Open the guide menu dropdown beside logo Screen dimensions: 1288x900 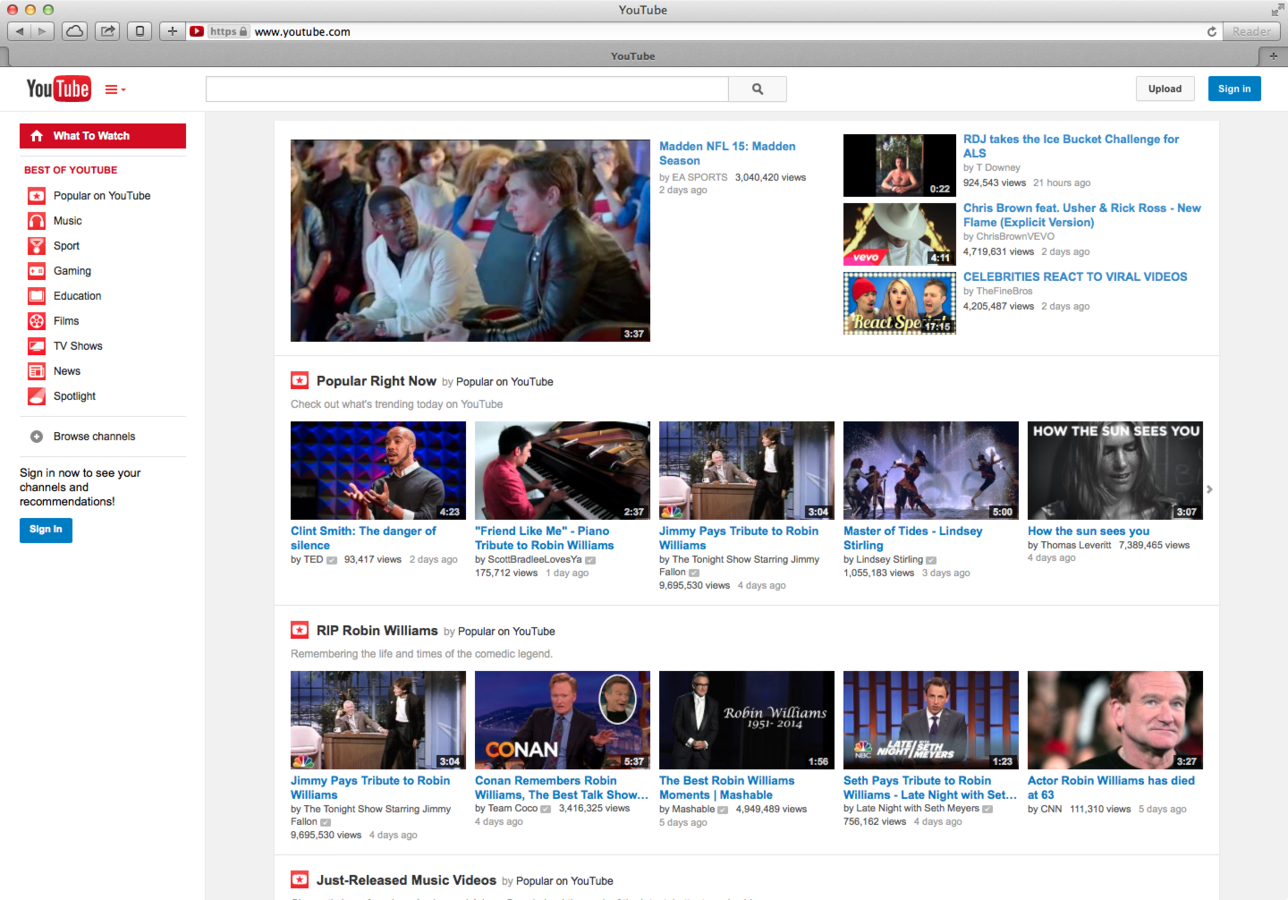coord(115,90)
